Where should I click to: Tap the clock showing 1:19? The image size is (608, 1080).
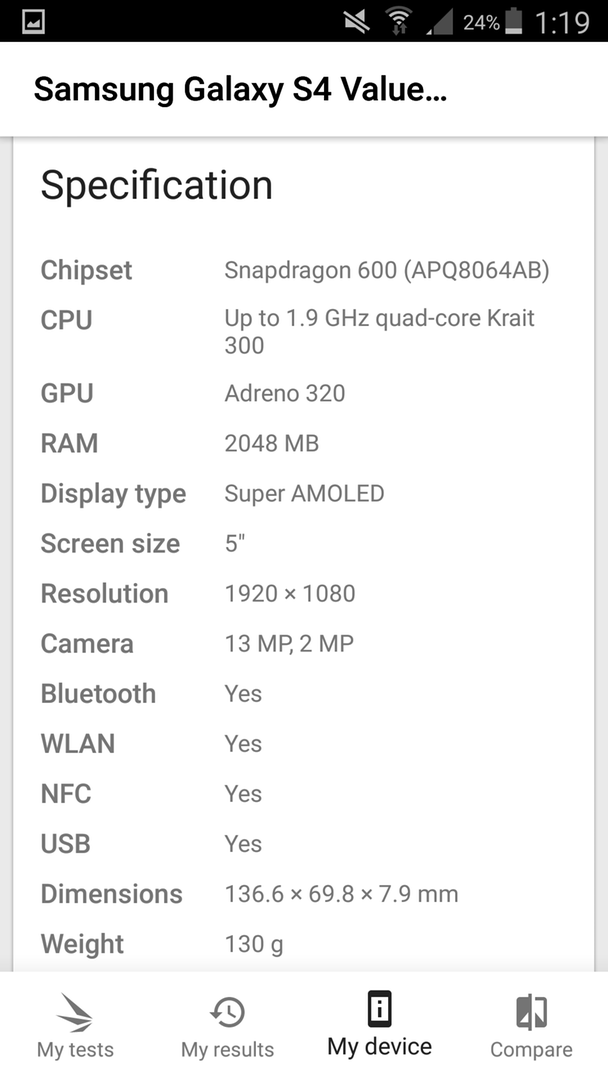(x=563, y=22)
